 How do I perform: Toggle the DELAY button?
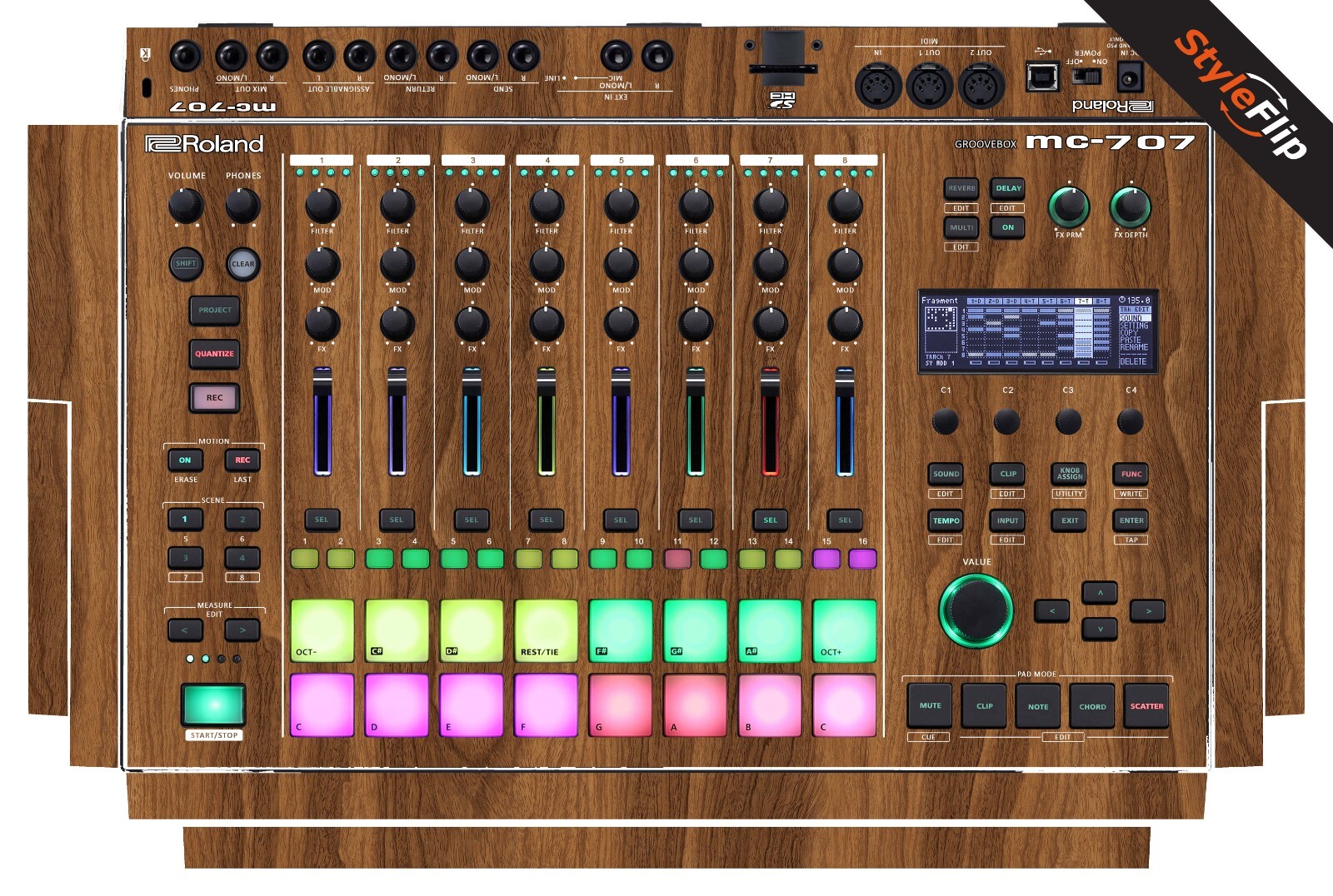pyautogui.click(x=1008, y=188)
